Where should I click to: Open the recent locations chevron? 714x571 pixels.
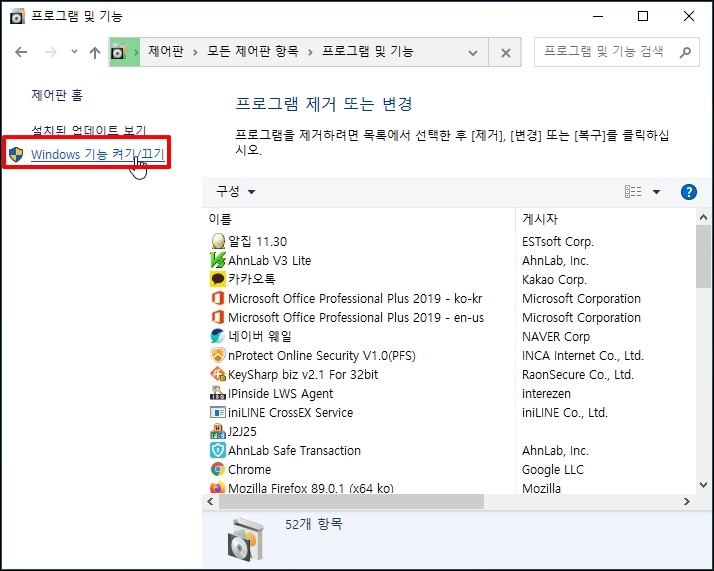[x=74, y=51]
